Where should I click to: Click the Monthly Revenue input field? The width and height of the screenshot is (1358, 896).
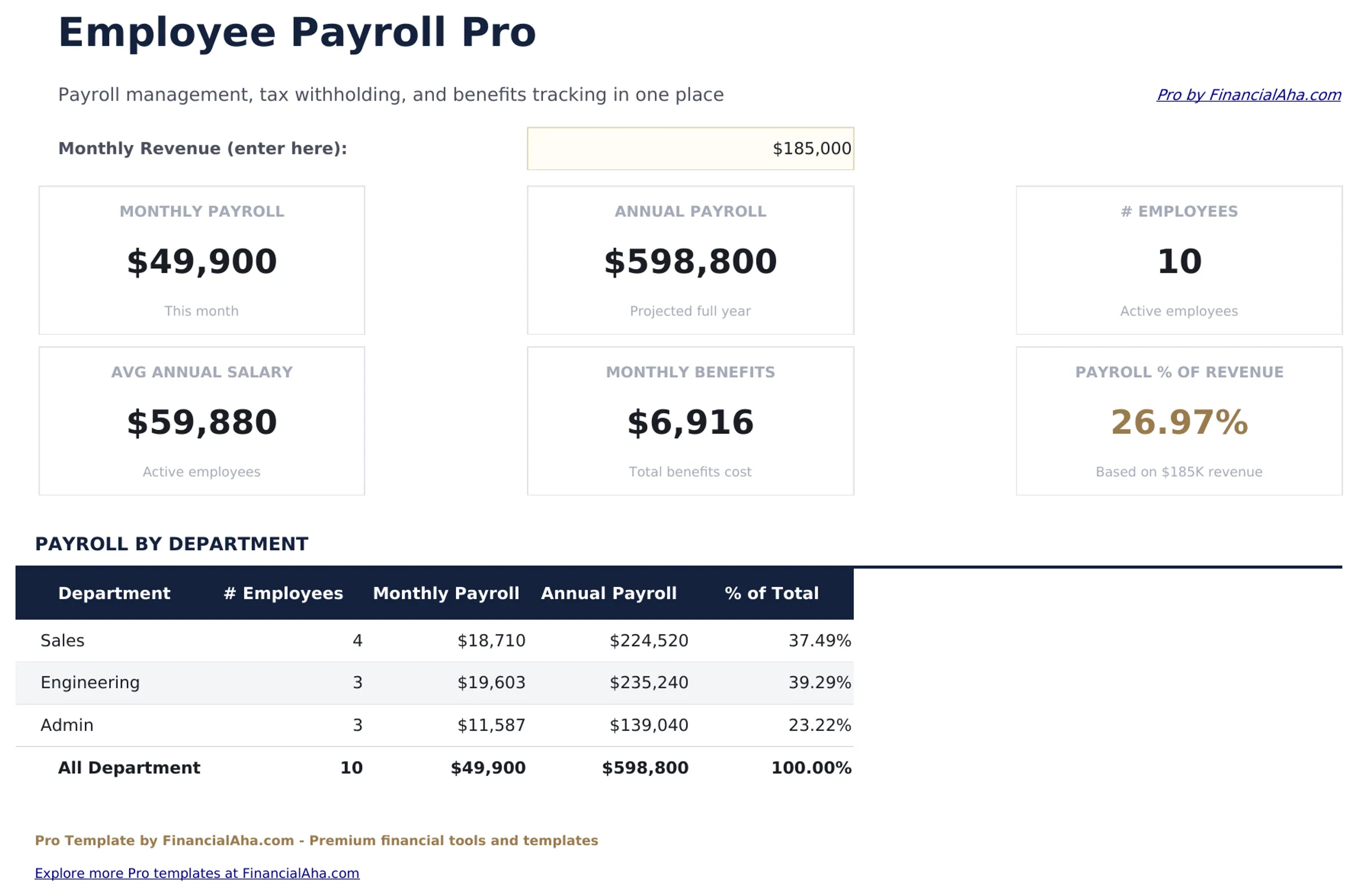point(689,149)
